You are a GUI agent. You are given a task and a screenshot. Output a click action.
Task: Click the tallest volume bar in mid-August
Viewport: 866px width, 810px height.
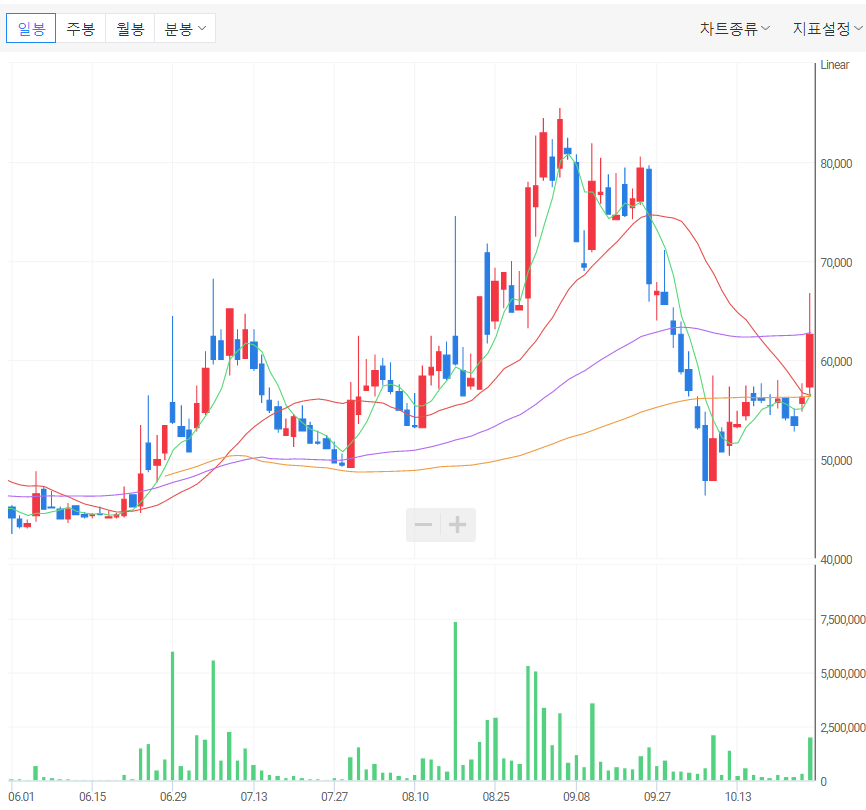click(x=455, y=701)
